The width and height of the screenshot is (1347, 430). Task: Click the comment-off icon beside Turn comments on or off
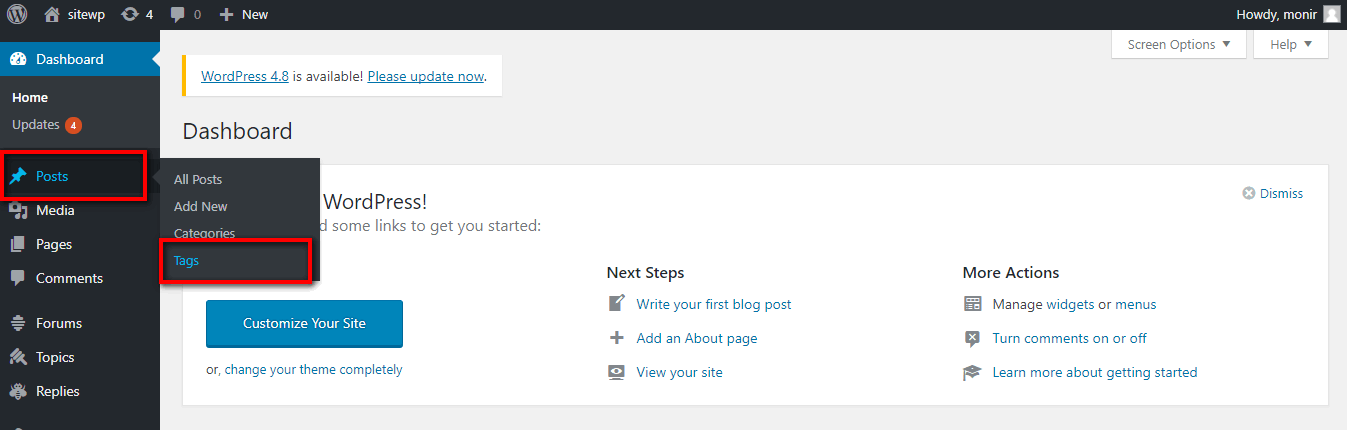(973, 338)
